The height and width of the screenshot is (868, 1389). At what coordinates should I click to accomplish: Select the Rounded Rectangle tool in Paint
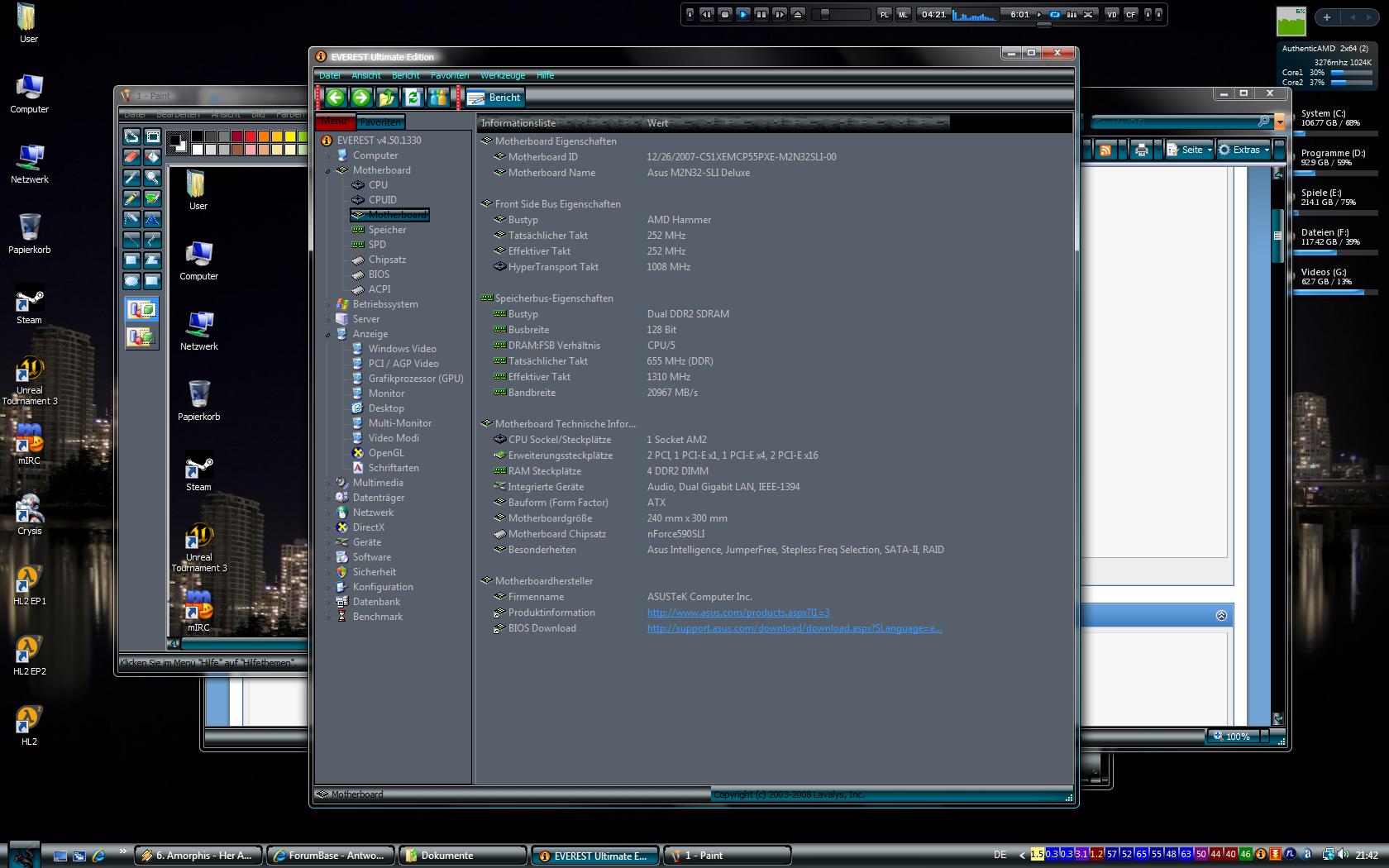pyautogui.click(x=152, y=281)
